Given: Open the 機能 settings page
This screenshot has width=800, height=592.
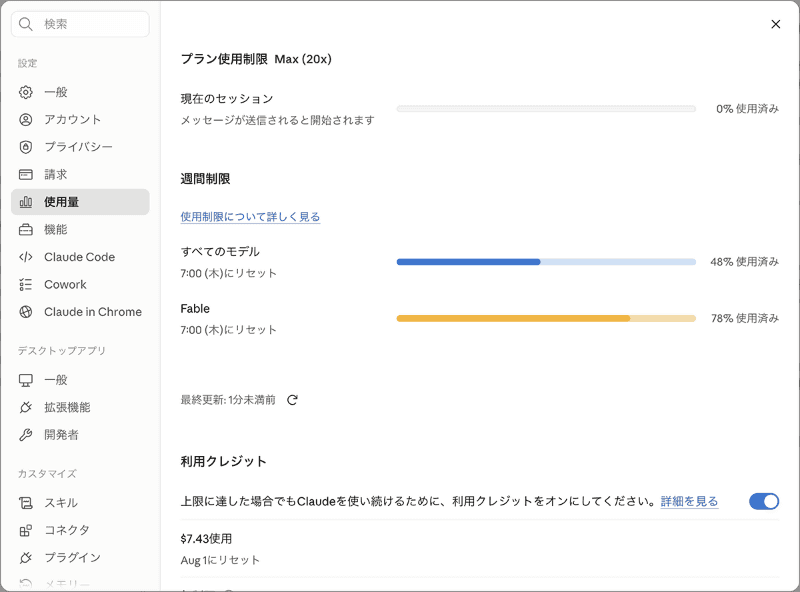Looking at the screenshot, I should click(x=80, y=230).
